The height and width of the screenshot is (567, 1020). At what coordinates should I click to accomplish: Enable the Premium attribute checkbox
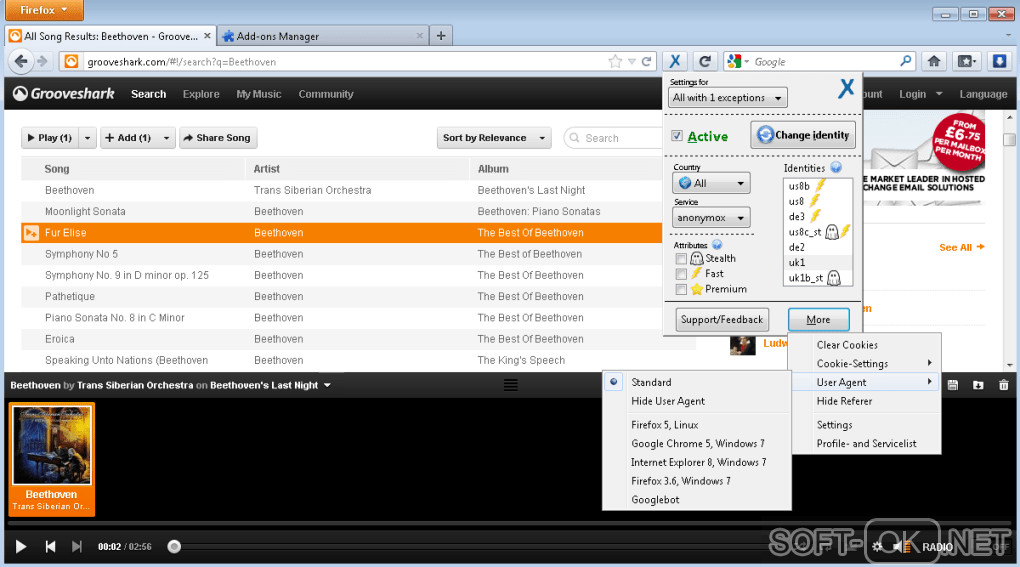(681, 289)
